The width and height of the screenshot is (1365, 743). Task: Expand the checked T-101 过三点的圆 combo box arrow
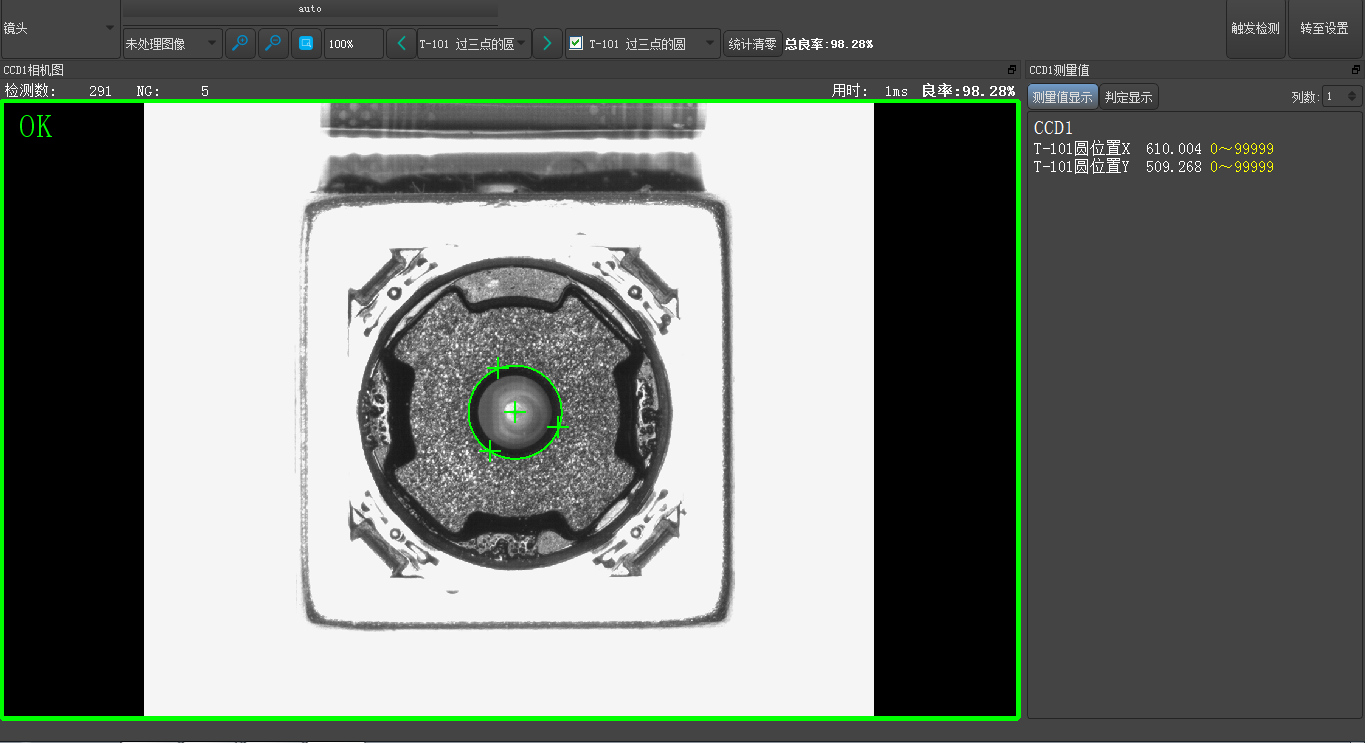710,44
